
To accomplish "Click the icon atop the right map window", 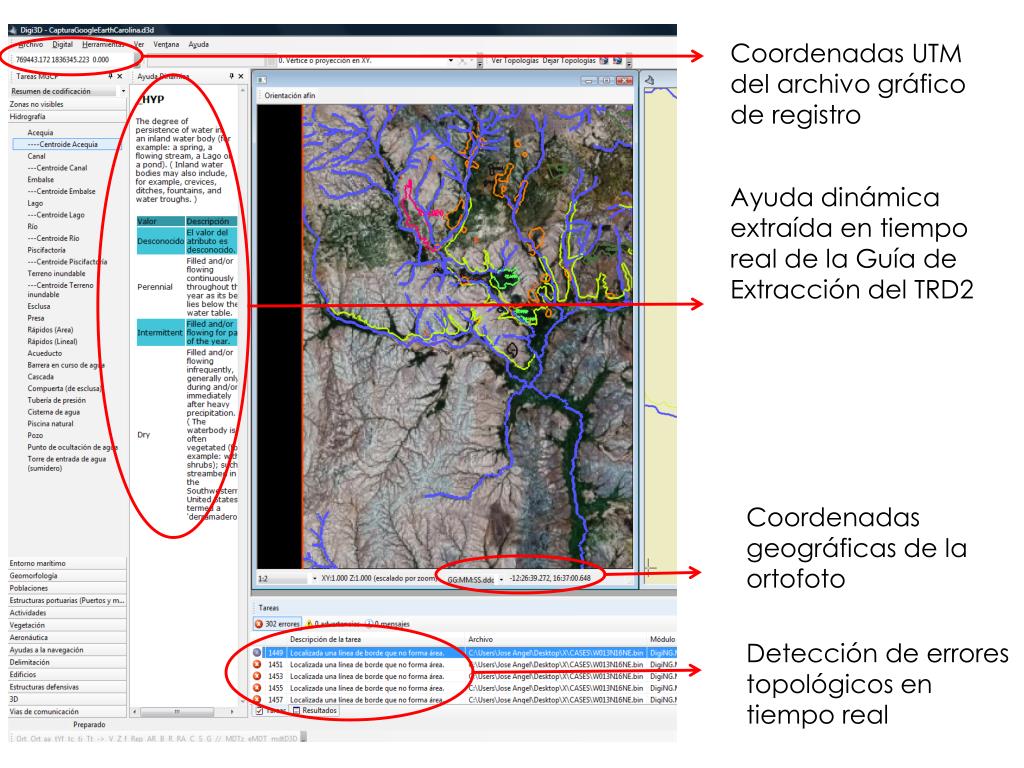I will pyautogui.click(x=650, y=80).
